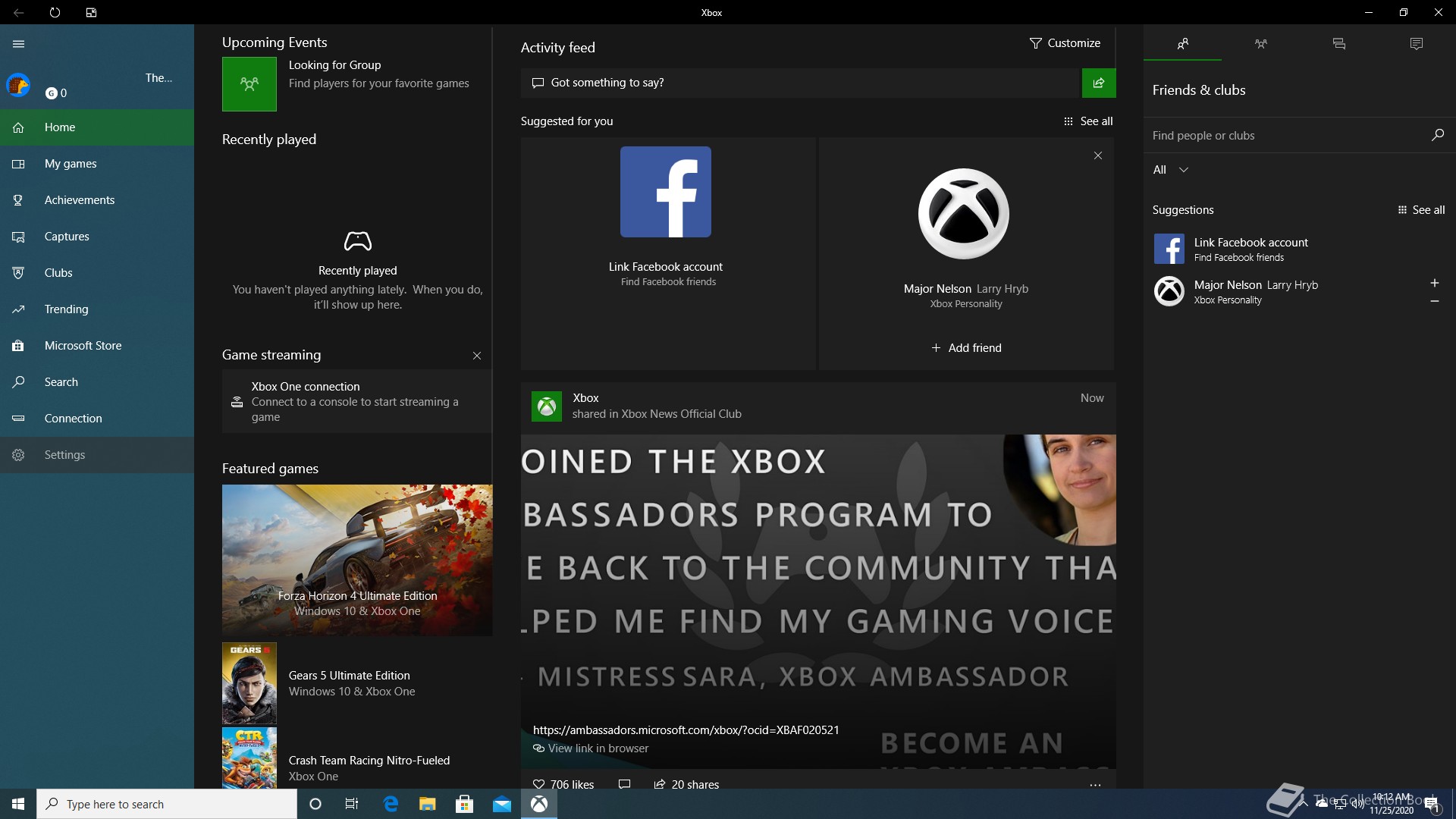Viewport: 1456px width, 819px height.
Task: Open Crash Team Racing Nitro-Fueled cover
Action: tap(249, 758)
